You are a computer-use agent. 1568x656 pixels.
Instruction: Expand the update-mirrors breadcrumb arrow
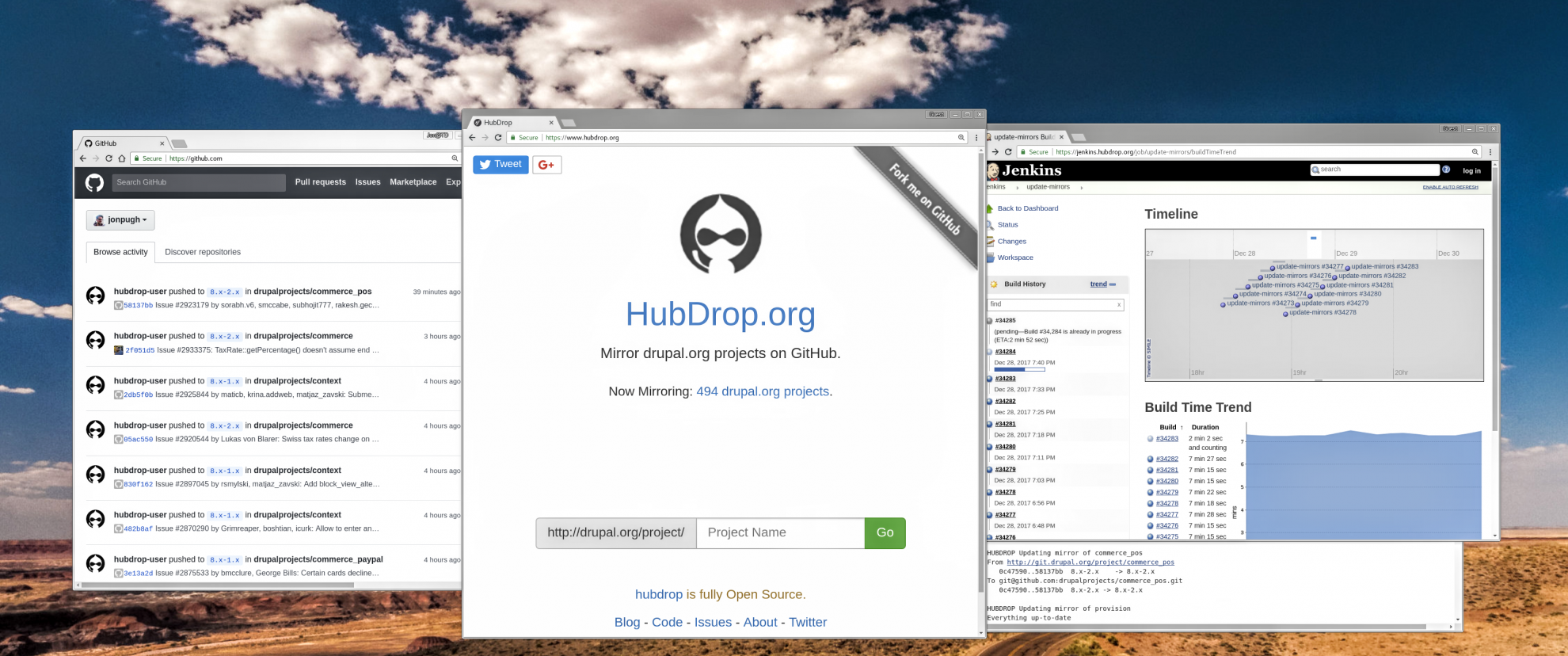pos(1081,188)
